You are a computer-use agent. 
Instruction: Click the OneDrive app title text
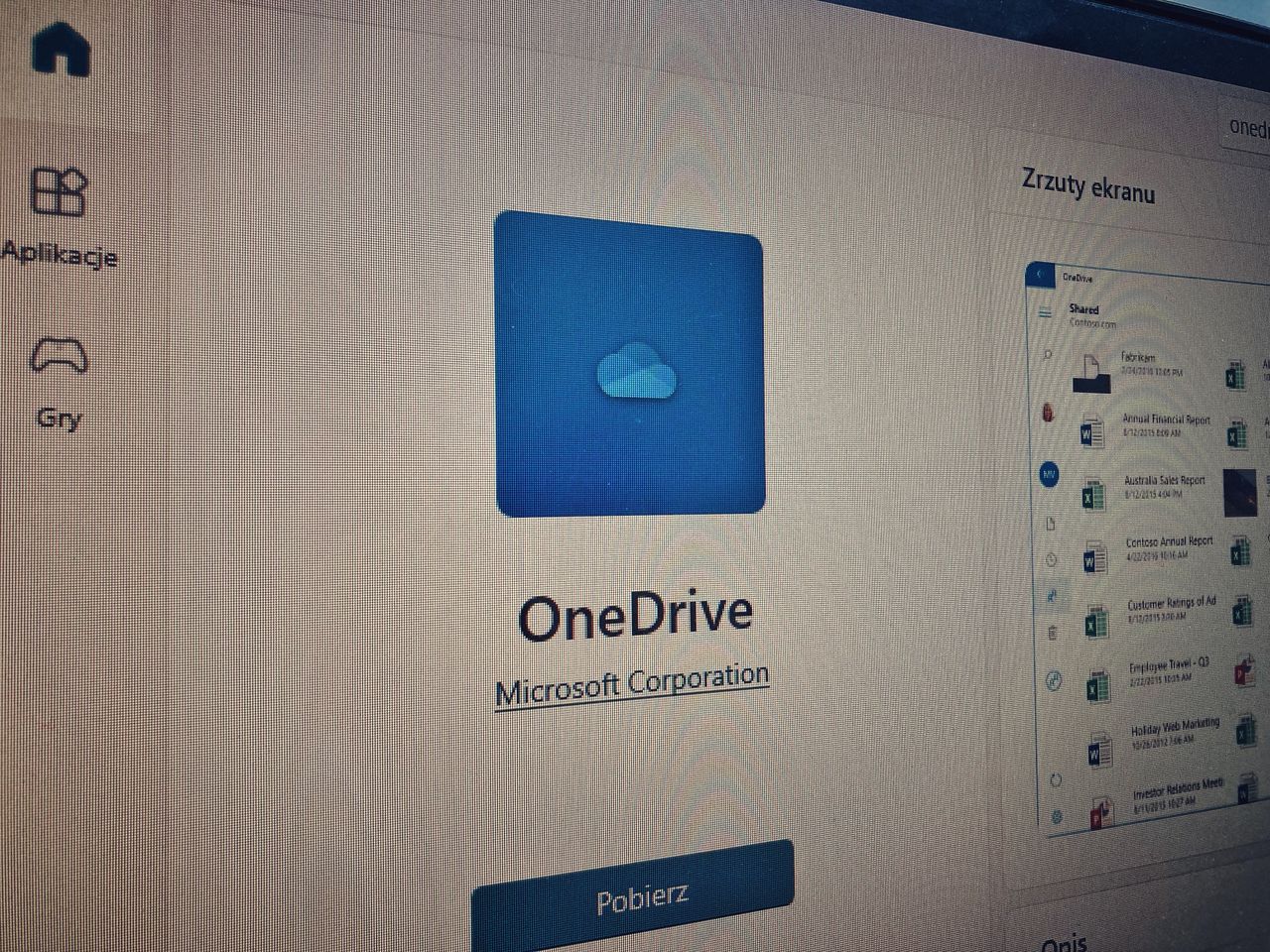click(635, 615)
